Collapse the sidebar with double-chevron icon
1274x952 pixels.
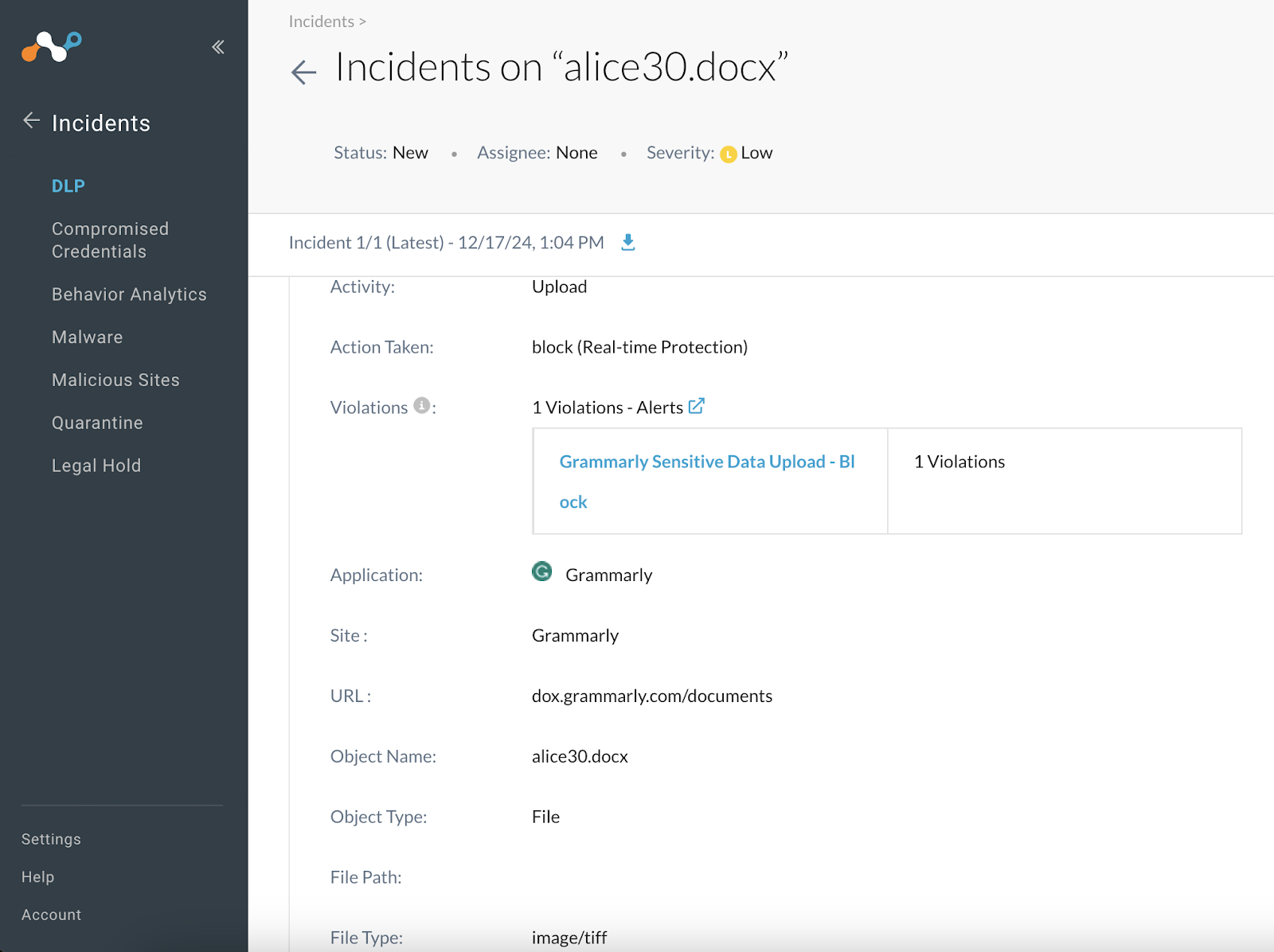[x=218, y=47]
